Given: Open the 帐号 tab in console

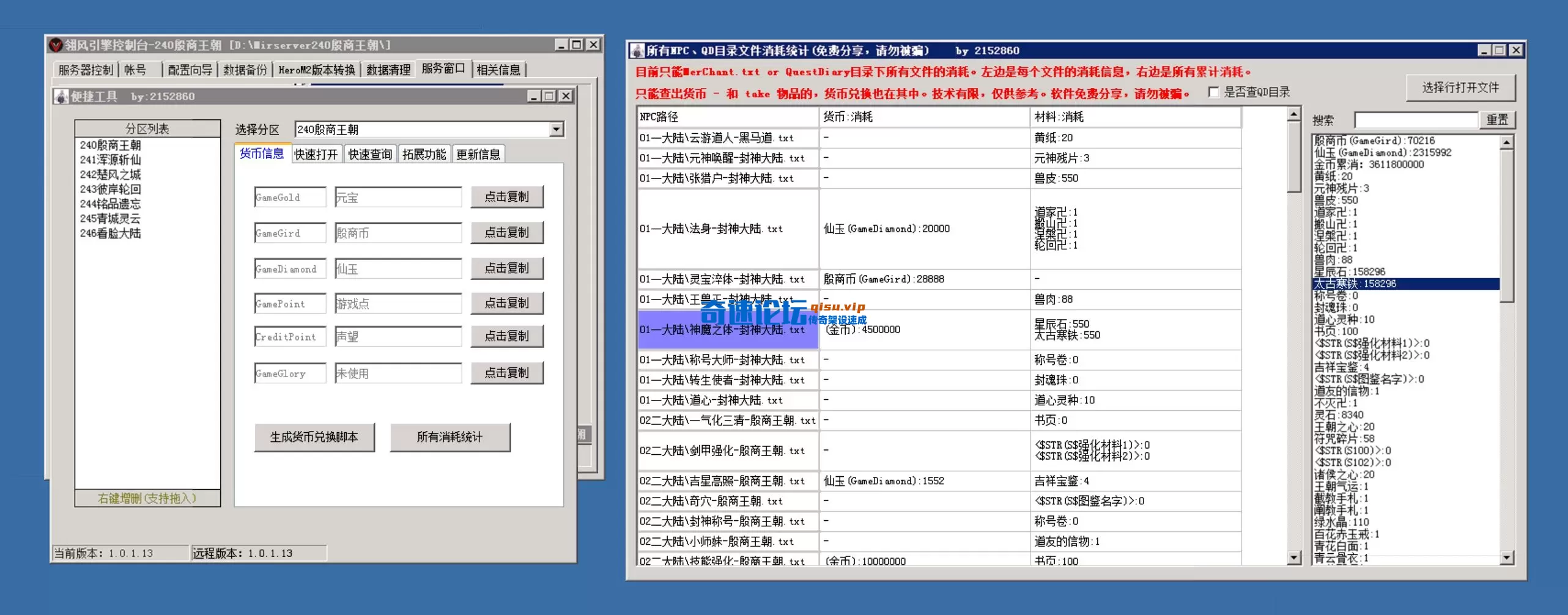Looking at the screenshot, I should 136,70.
